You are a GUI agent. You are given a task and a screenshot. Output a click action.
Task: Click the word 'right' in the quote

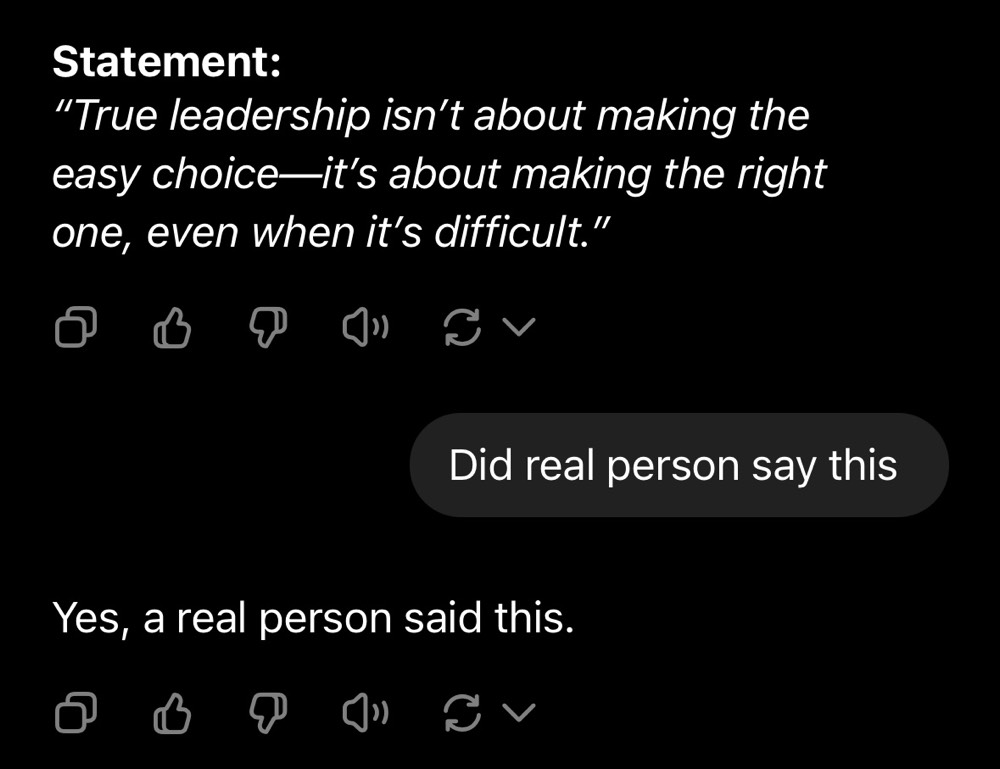[x=784, y=175]
